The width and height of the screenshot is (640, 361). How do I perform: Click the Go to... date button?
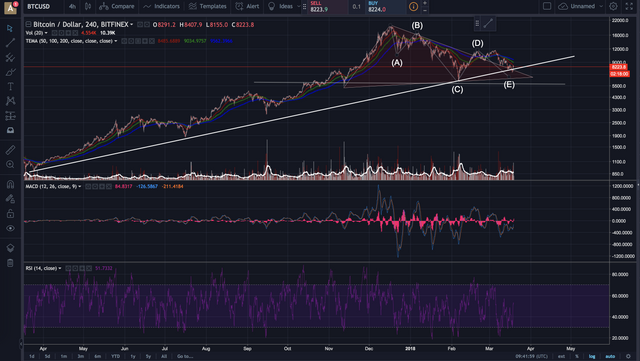185,356
